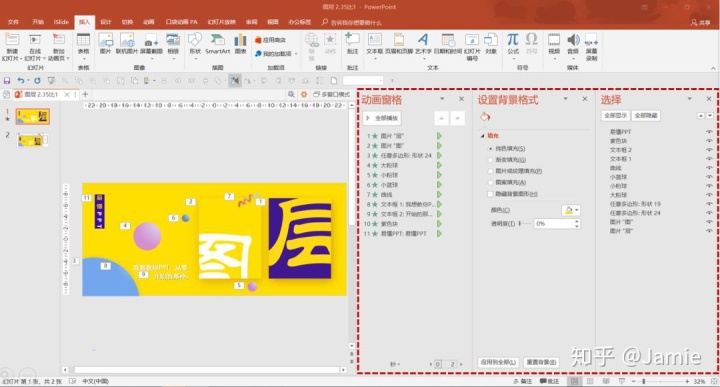Open the 动画窗格 pane options dropdown arrow
This screenshot has height=387, width=720.
pyautogui.click(x=442, y=99)
